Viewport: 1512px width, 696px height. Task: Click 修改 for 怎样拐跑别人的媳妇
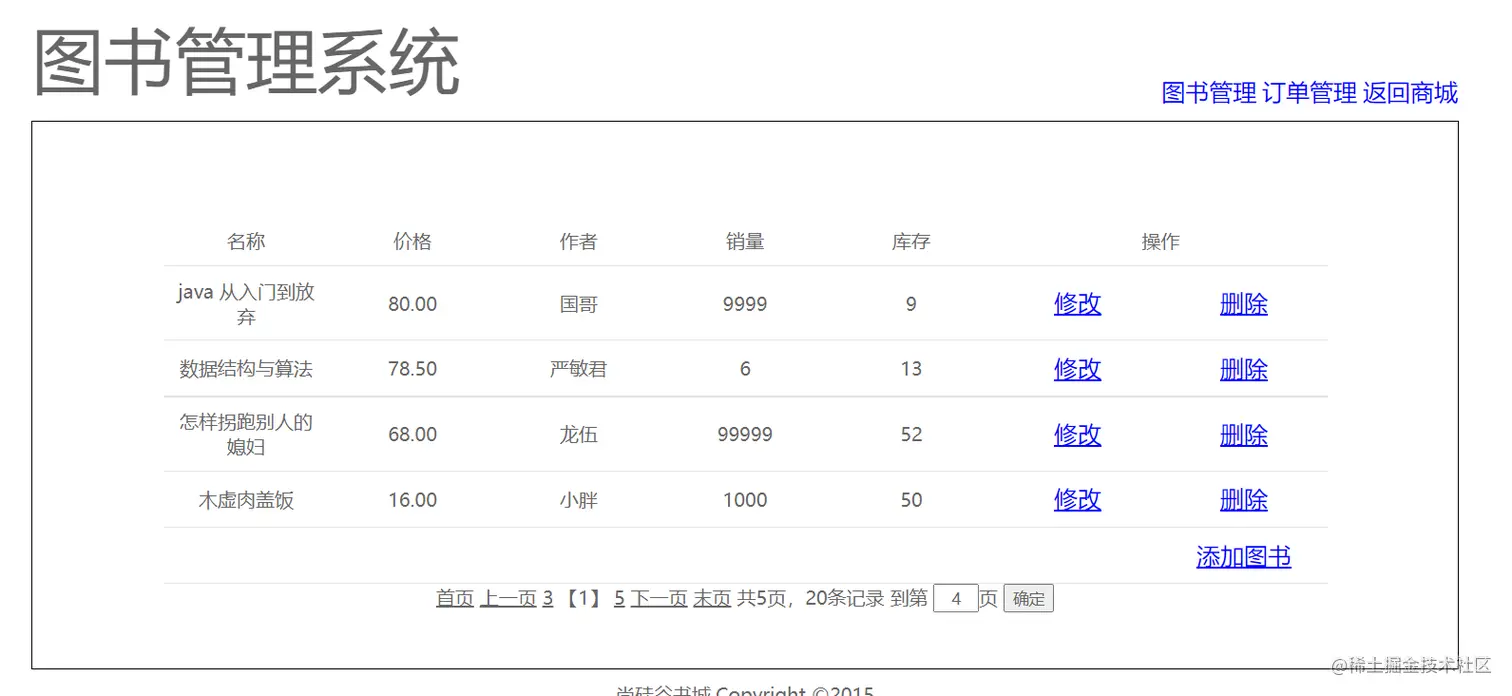pos(1077,435)
